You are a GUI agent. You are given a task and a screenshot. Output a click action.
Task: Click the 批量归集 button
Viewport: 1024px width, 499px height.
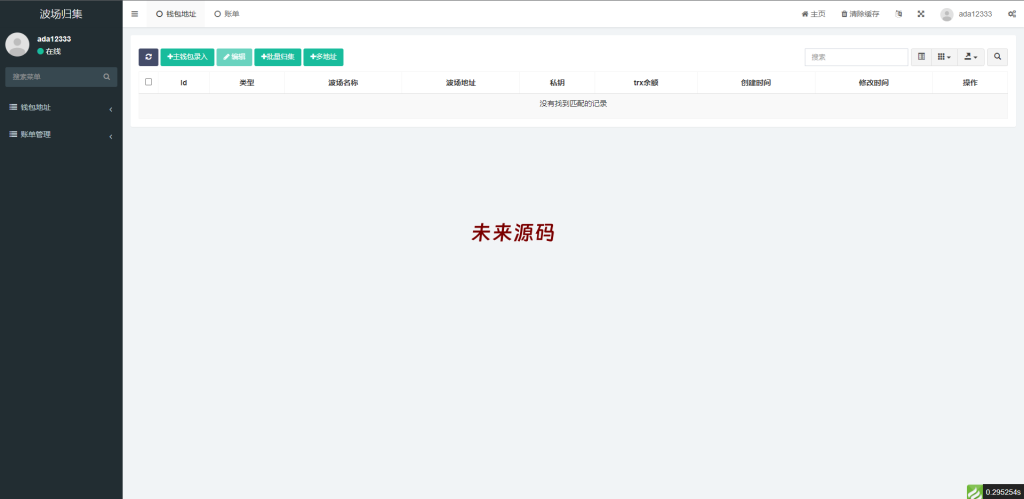[278, 57]
